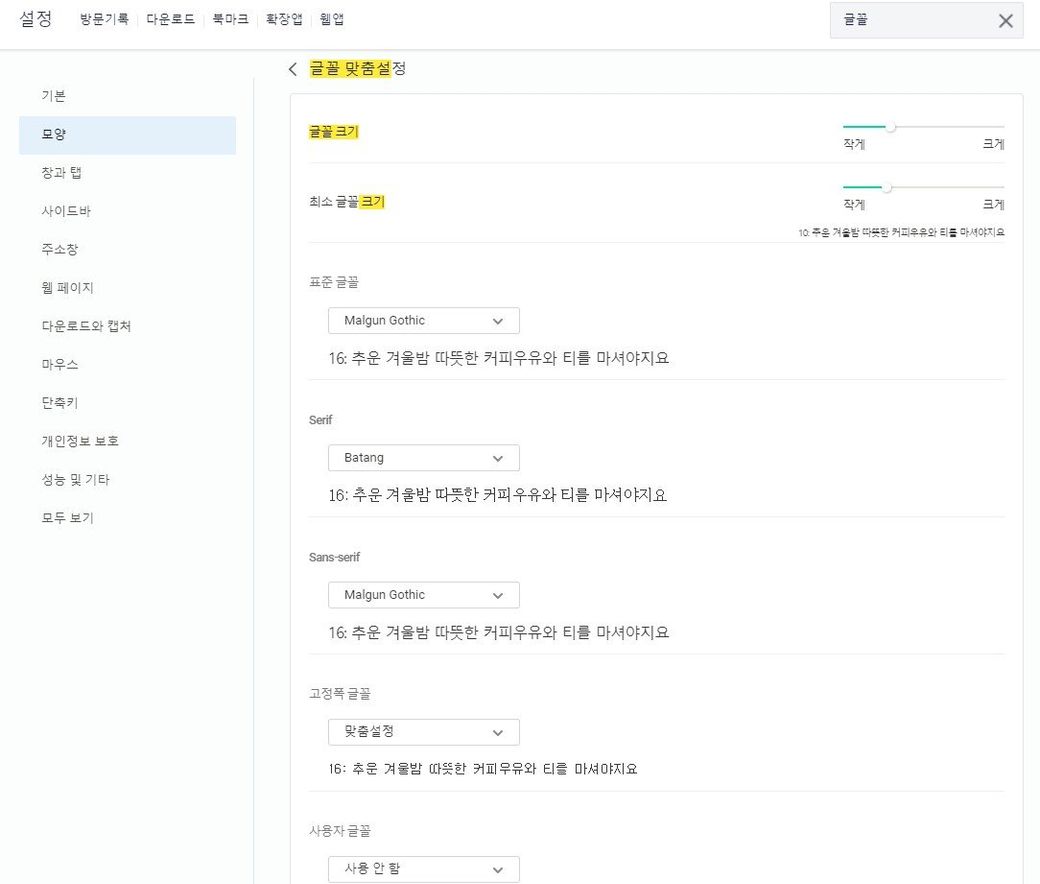
Task: Open the 사용자 글꼴 사용 안 함 dropdown
Action: (x=423, y=869)
